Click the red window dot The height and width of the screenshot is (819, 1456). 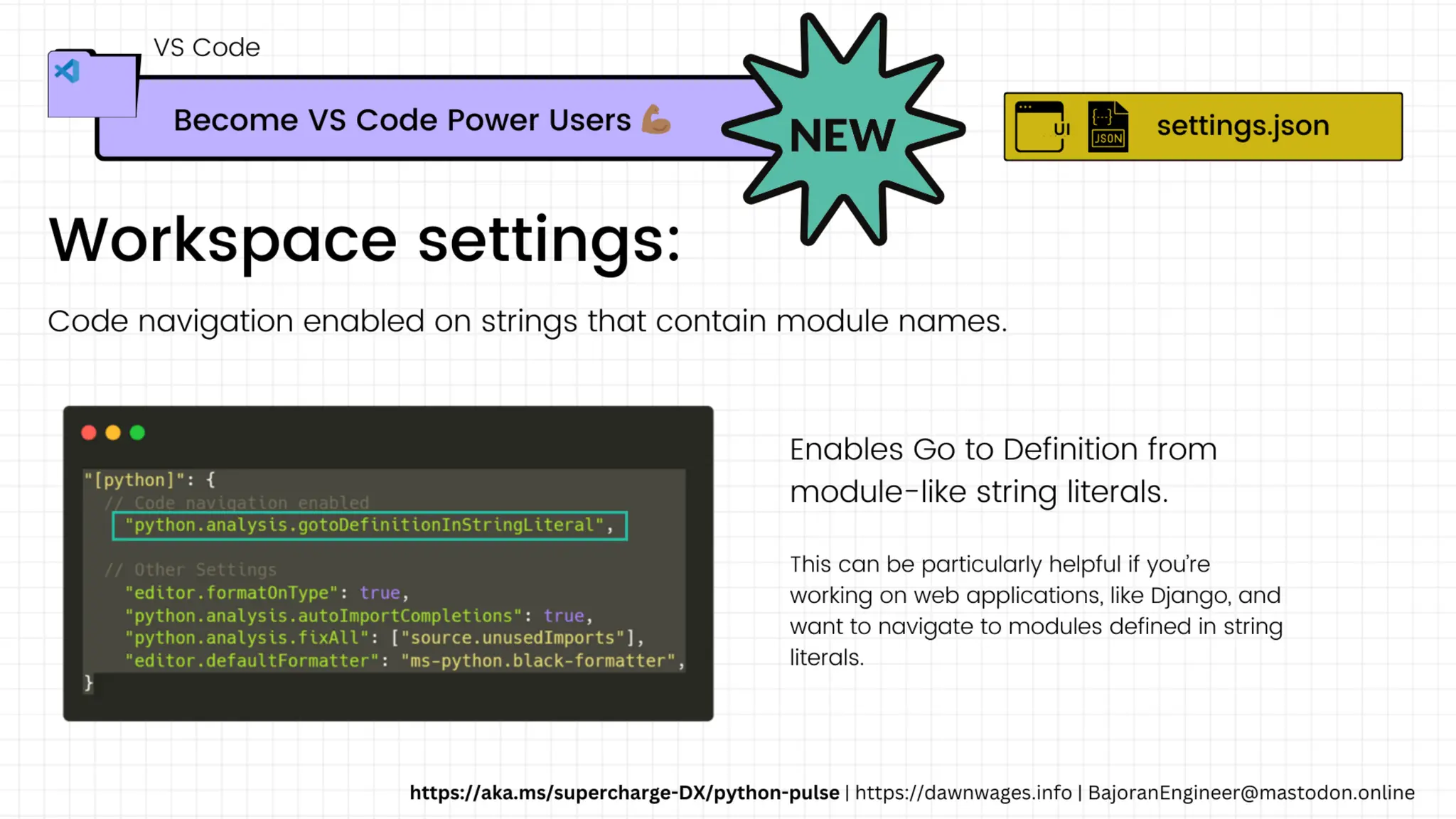point(89,433)
